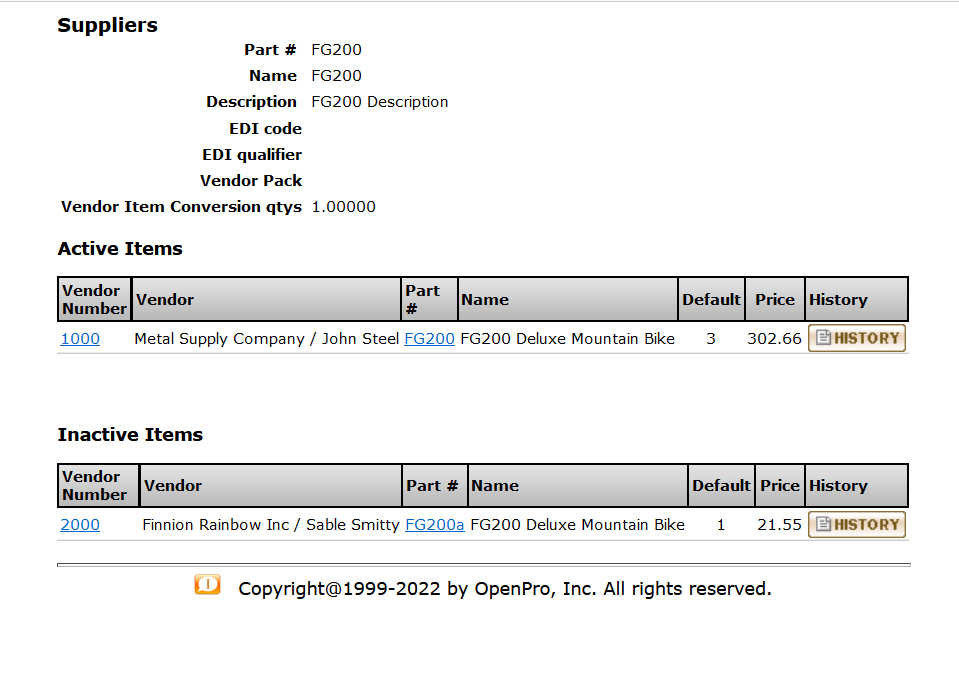Click Default column header in Active Items table
Image resolution: width=959 pixels, height=676 pixels.
click(711, 300)
